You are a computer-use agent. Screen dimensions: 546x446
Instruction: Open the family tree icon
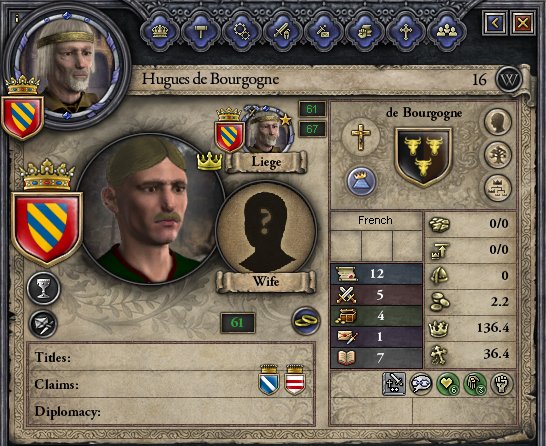[498, 155]
